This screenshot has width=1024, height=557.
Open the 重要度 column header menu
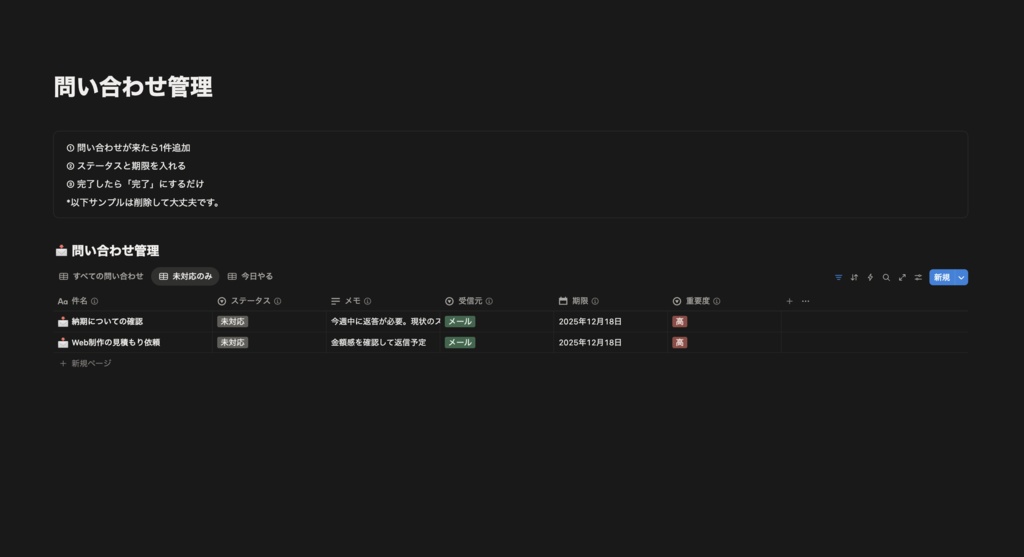[697, 301]
